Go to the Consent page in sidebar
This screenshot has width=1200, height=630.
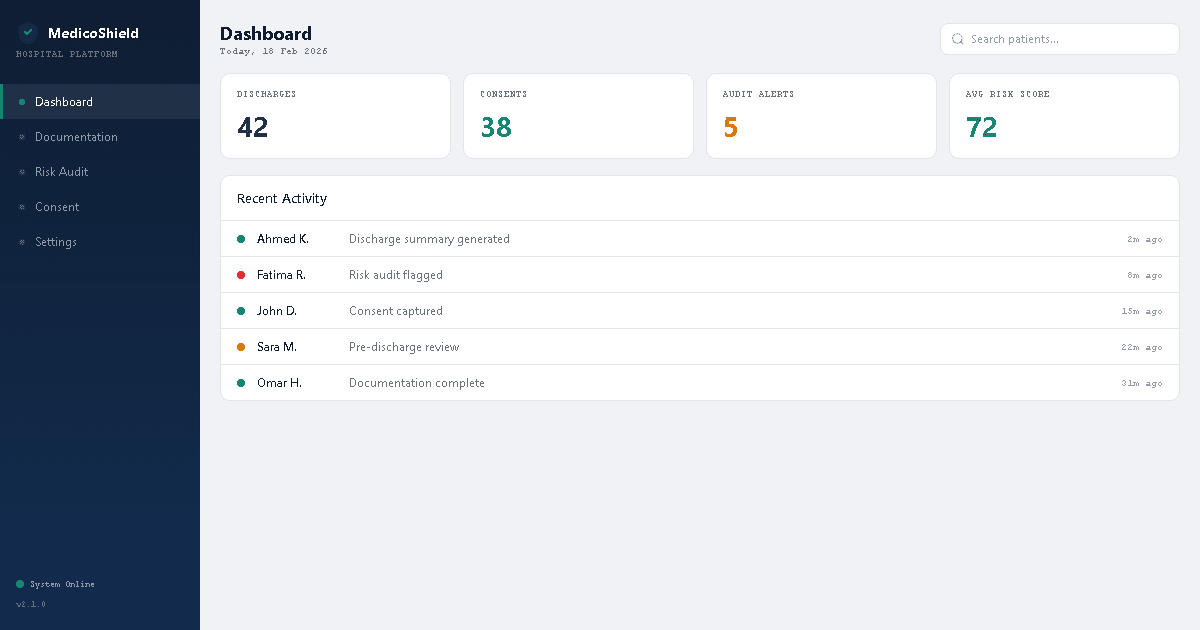[x=57, y=207]
